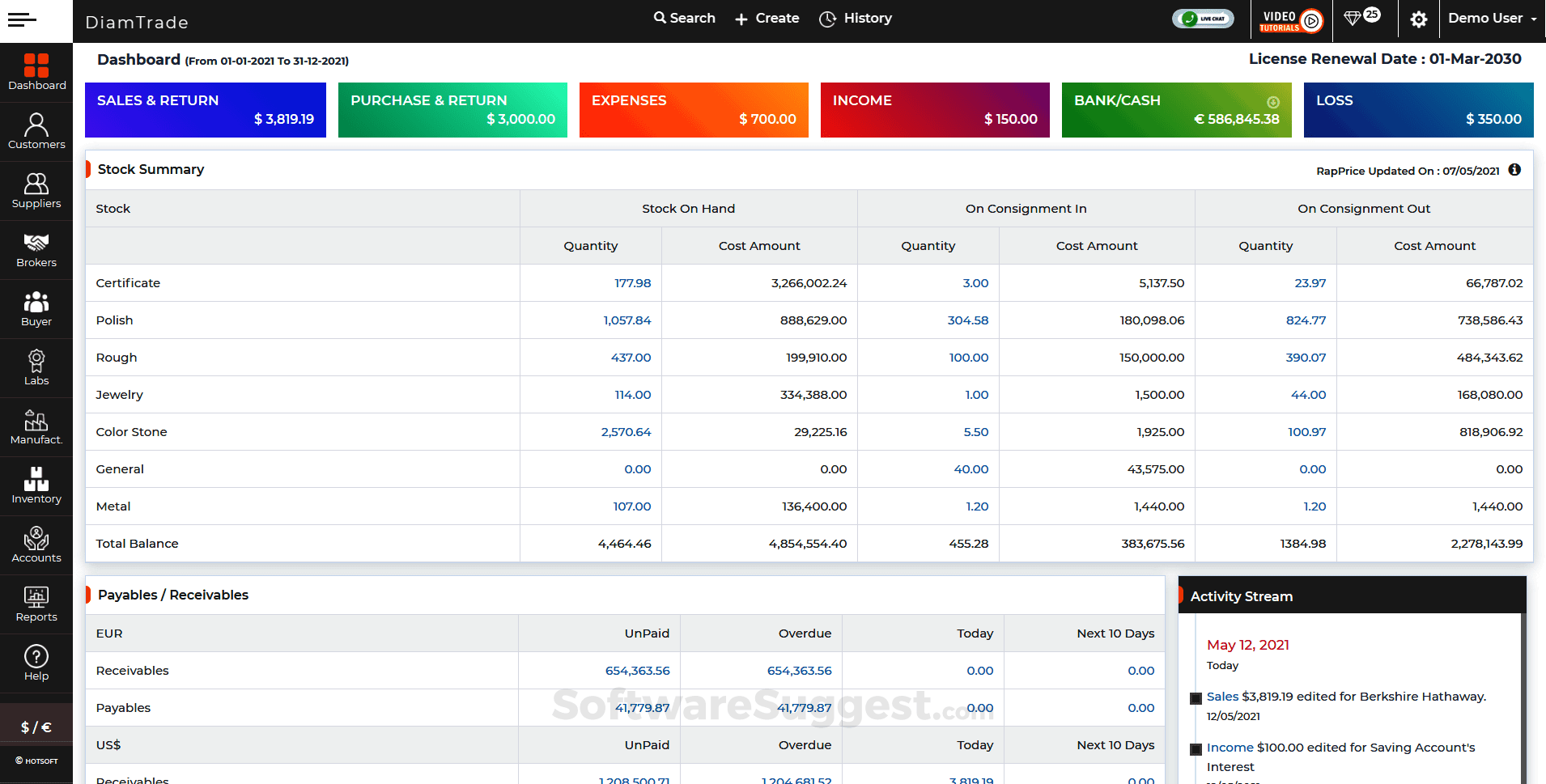Select the Inventory sidebar icon
The width and height of the screenshot is (1546, 784).
coord(36,484)
